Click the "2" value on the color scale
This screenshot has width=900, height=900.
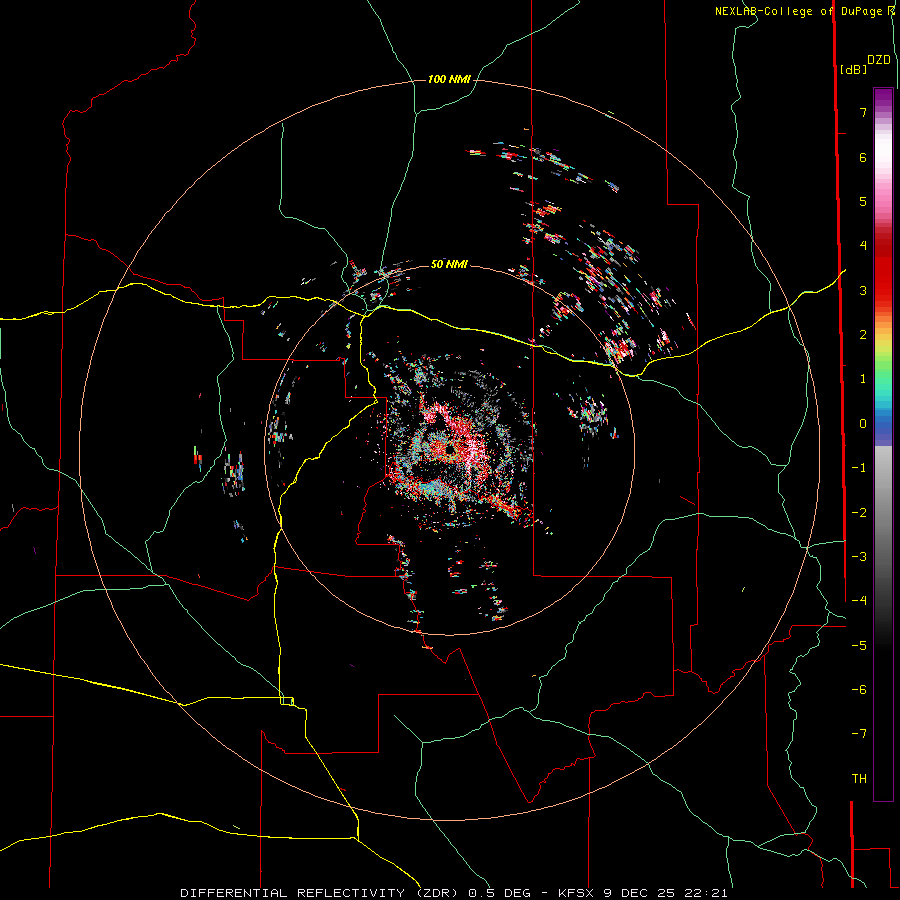863,335
